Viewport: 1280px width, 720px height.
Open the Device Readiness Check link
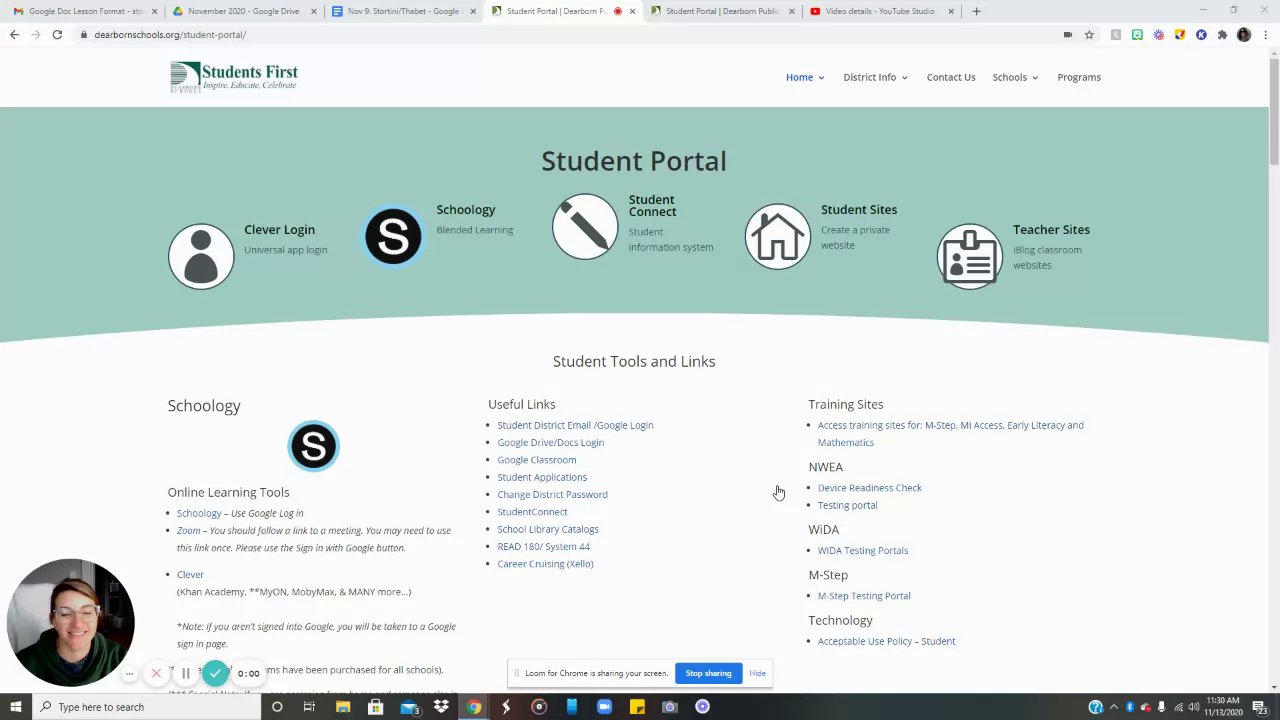click(x=869, y=488)
